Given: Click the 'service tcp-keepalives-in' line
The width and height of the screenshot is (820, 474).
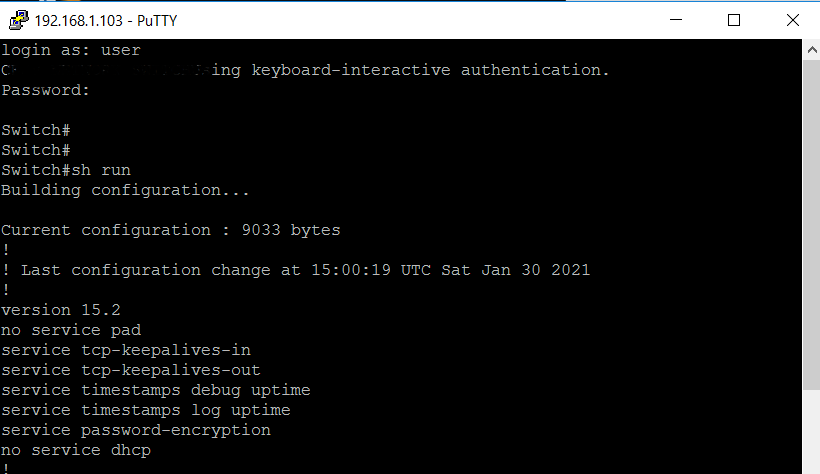Looking at the screenshot, I should [126, 350].
